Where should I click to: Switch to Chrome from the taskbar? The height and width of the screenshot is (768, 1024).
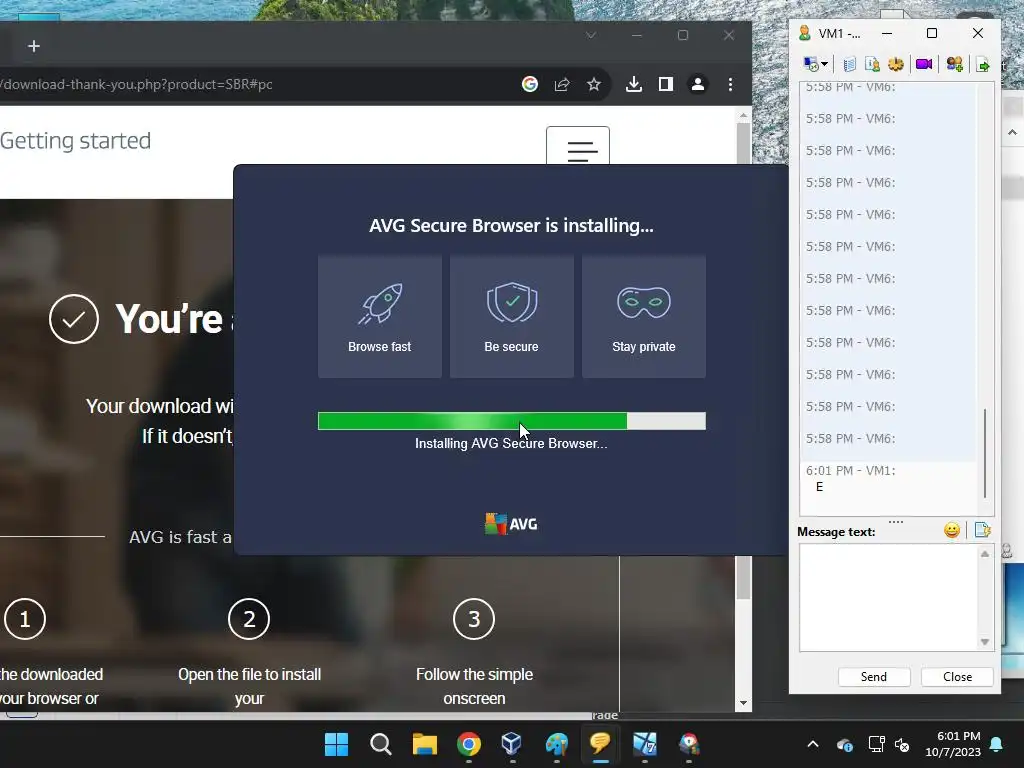469,744
